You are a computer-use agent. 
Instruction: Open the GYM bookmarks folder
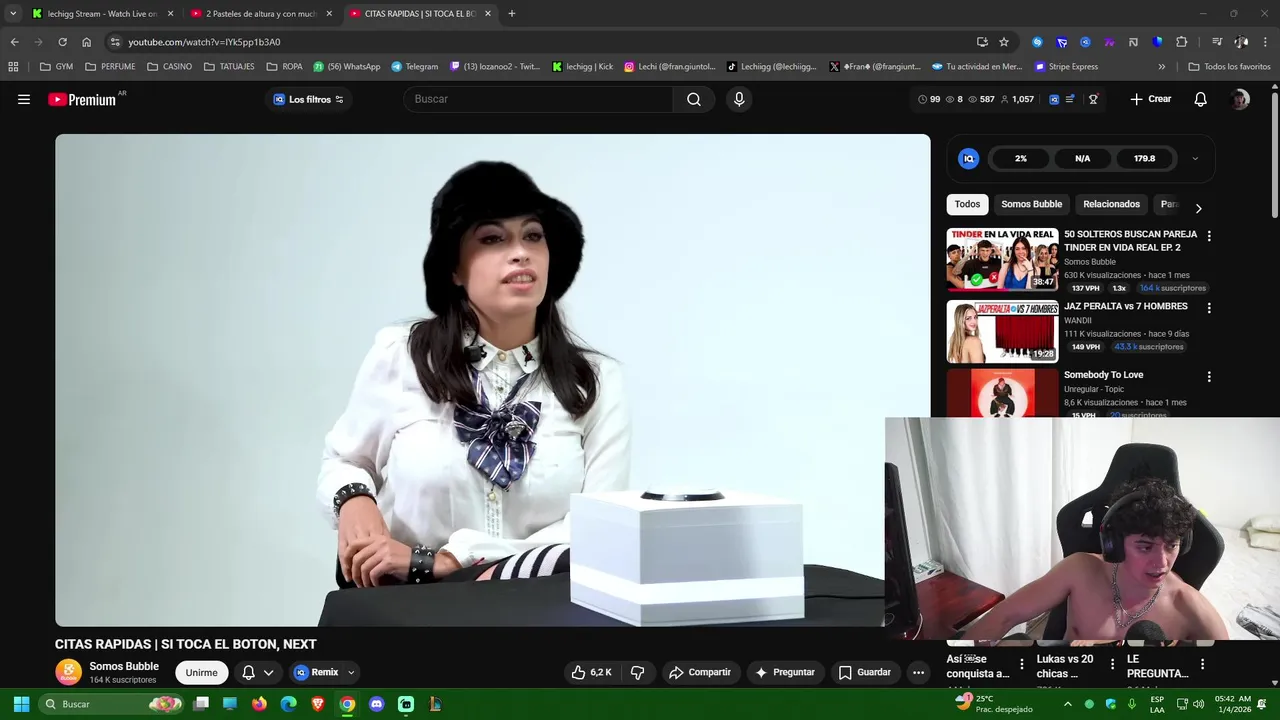(x=56, y=67)
